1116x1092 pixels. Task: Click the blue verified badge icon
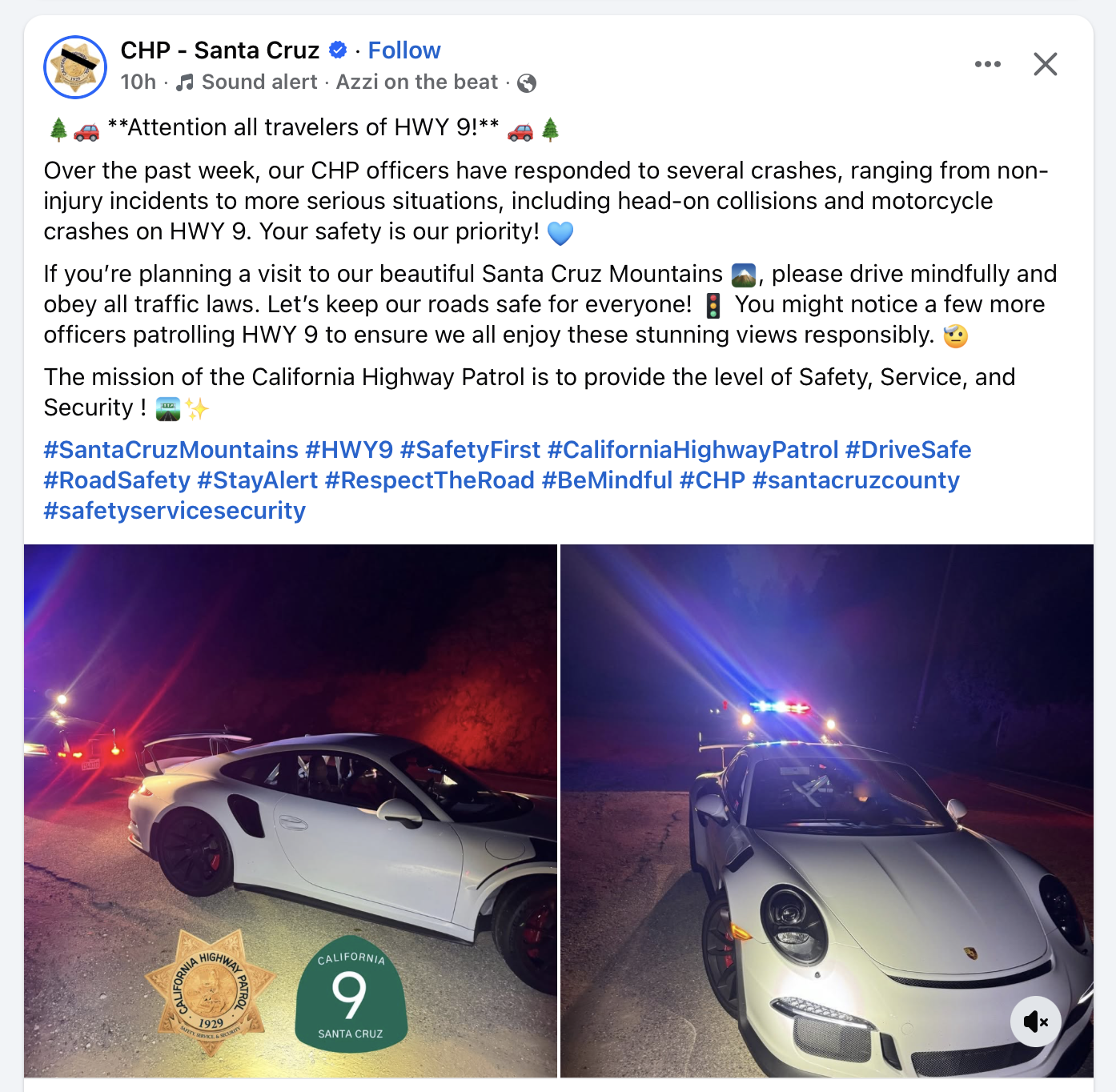338,50
